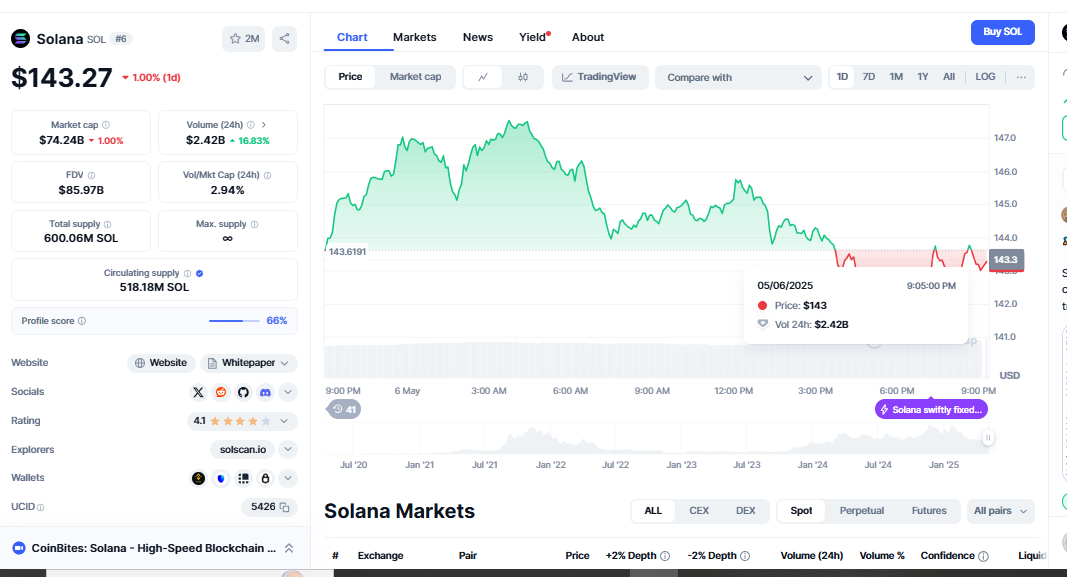Image resolution: width=1067 pixels, height=577 pixels.
Task: Click the 'Solana swiftly fixed...' news badge
Action: (931, 410)
